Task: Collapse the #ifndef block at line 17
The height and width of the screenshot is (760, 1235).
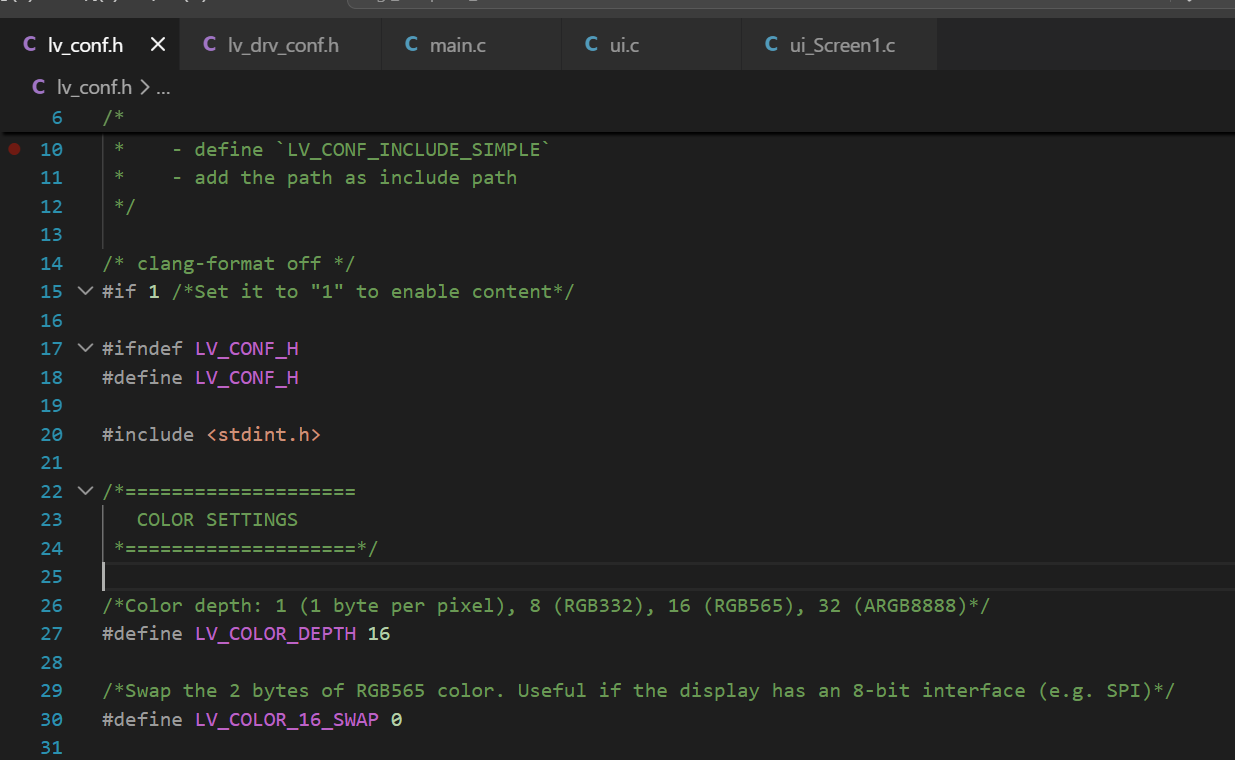Action: (84, 349)
